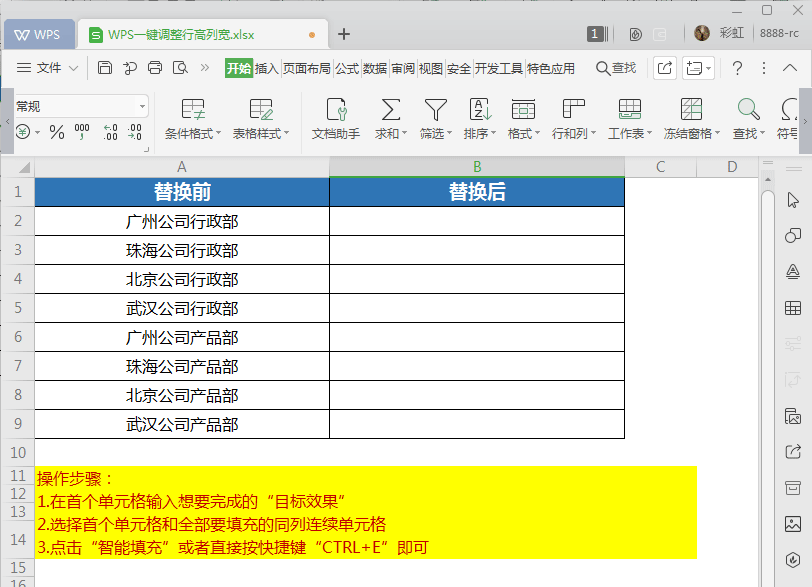Click the select-all corner triangle
The height and width of the screenshot is (587, 812).
24,167
